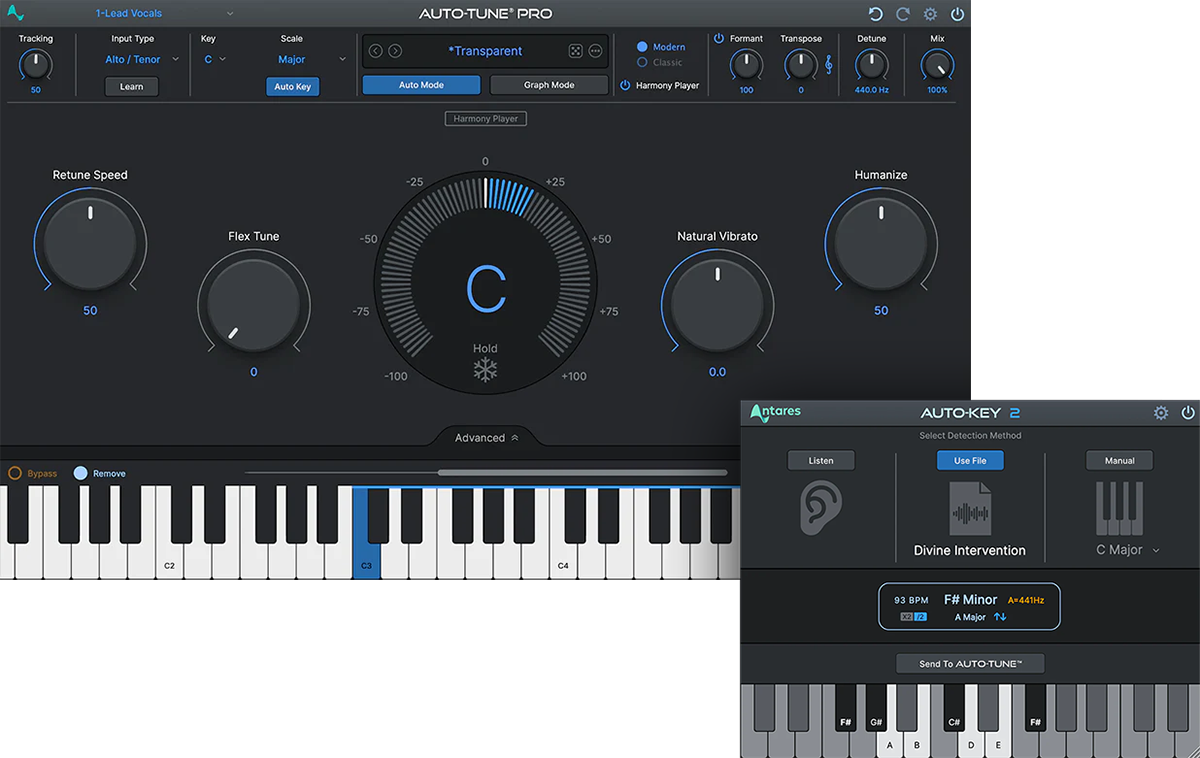Click the C# key on Auto-Key keyboard
The image size is (1200, 758).
(x=954, y=708)
